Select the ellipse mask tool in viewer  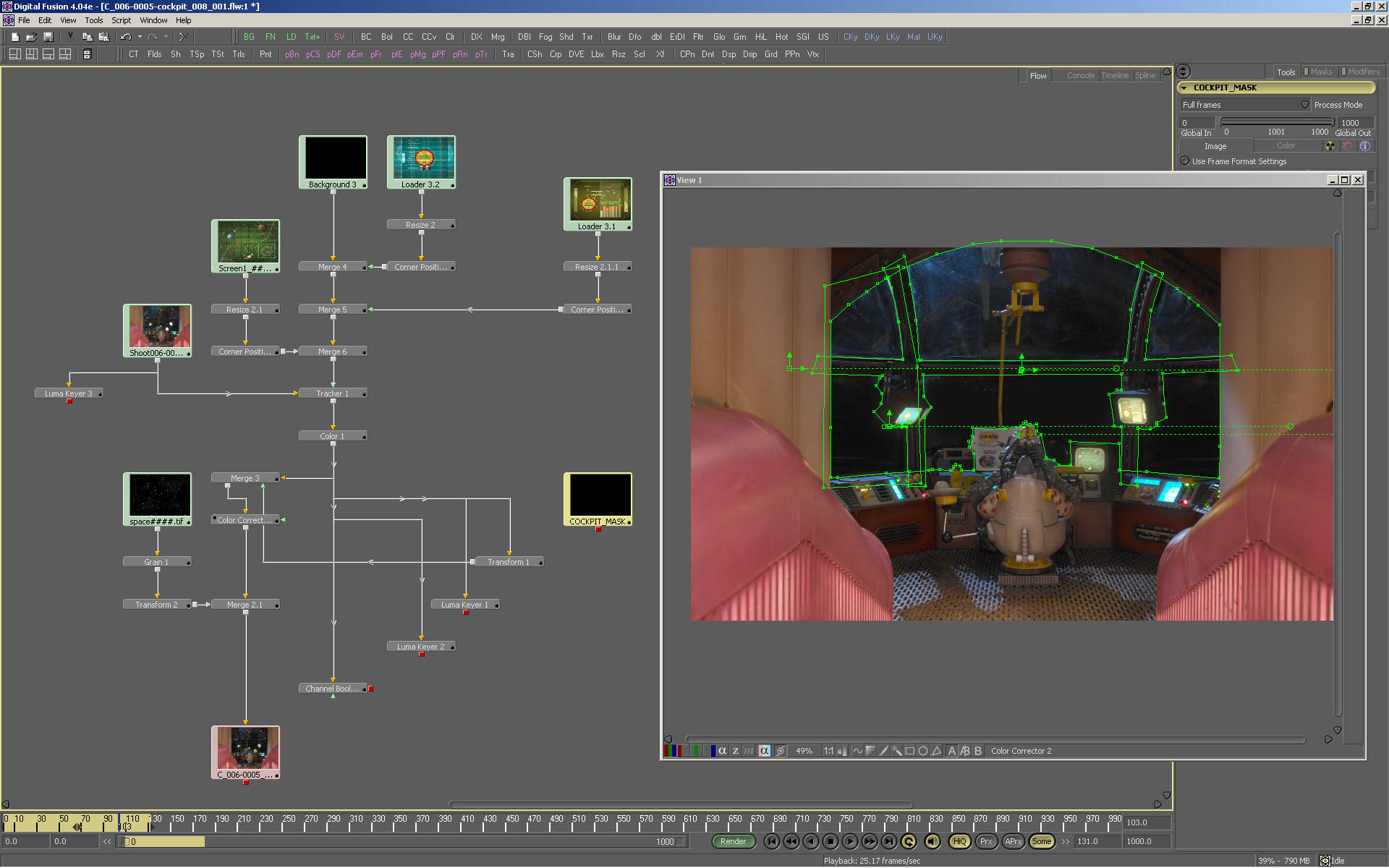(x=923, y=751)
